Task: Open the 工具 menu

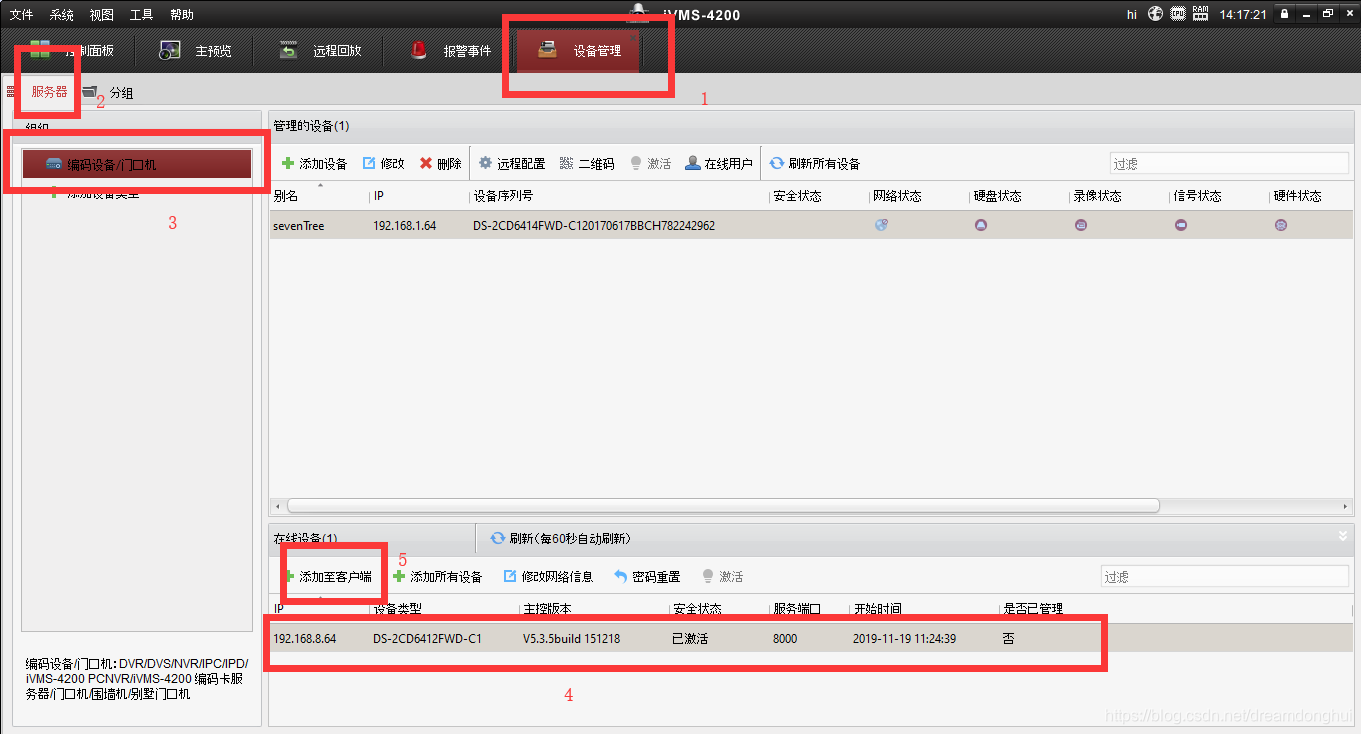Action: click(141, 15)
